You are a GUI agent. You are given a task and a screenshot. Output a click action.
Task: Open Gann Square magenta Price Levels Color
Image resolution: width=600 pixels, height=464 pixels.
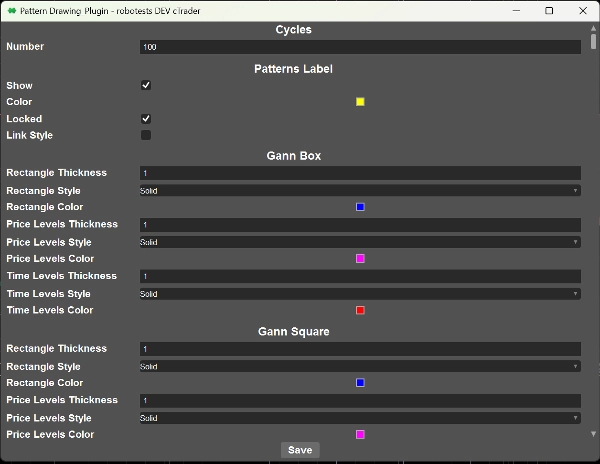[360, 434]
